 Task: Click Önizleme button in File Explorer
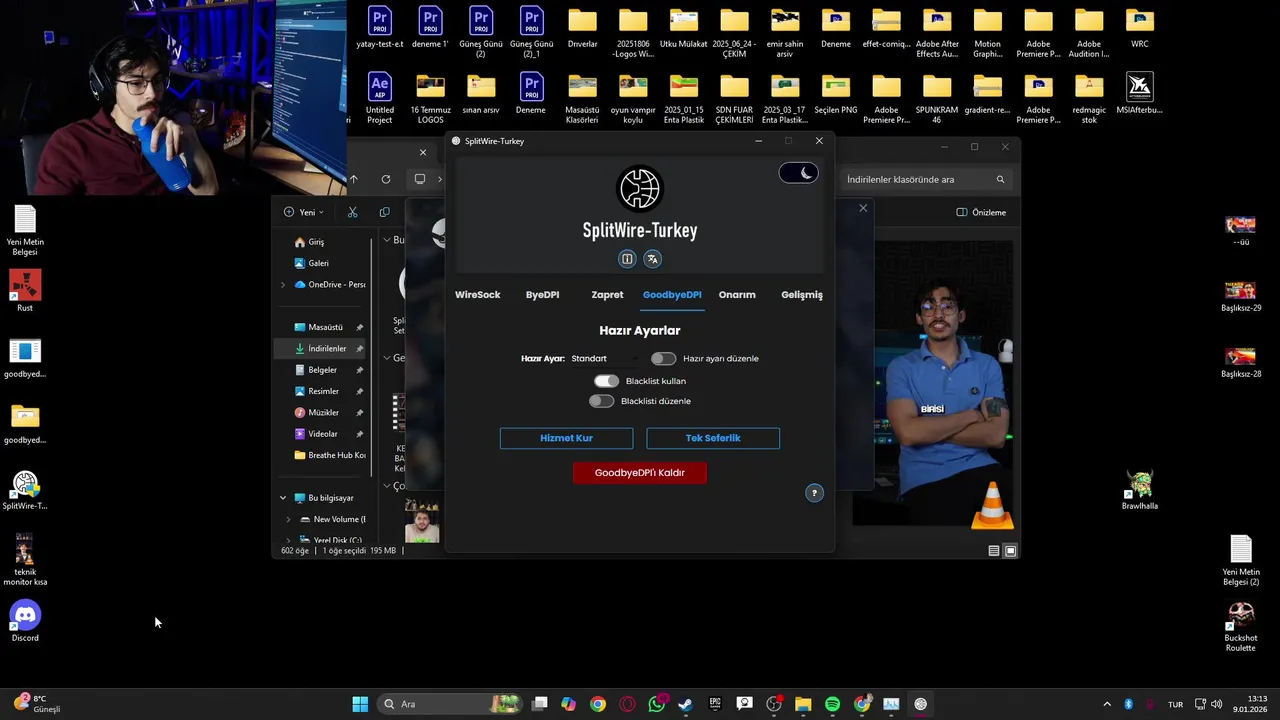pyautogui.click(x=981, y=212)
